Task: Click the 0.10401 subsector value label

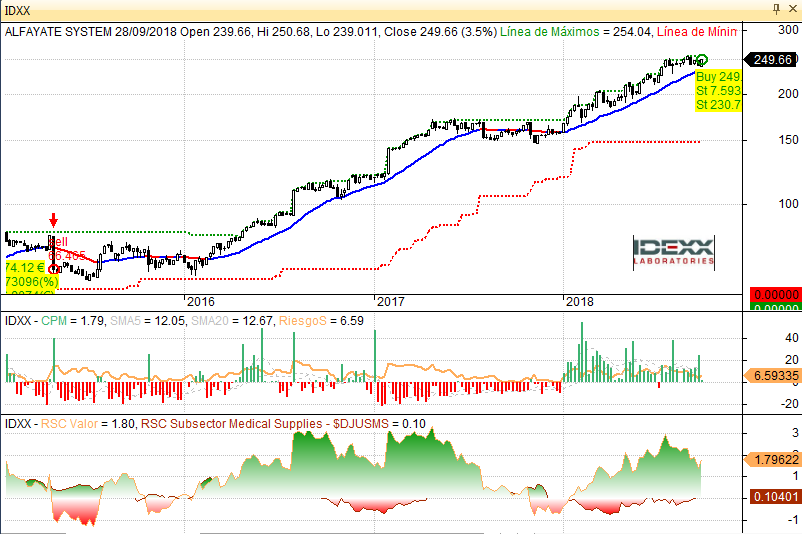Action: pos(775,496)
